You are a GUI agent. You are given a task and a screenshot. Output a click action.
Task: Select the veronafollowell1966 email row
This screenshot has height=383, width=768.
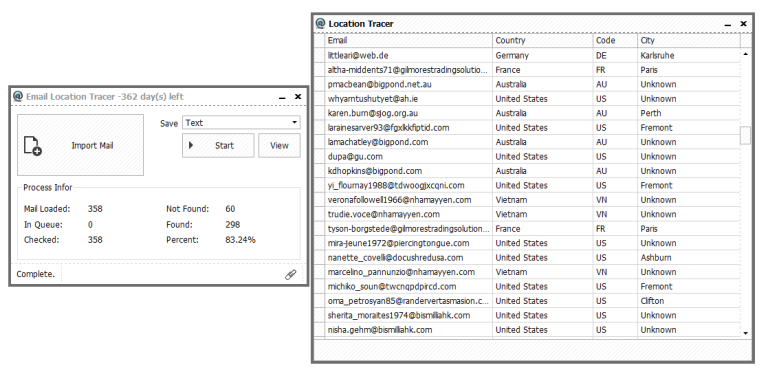coord(527,200)
